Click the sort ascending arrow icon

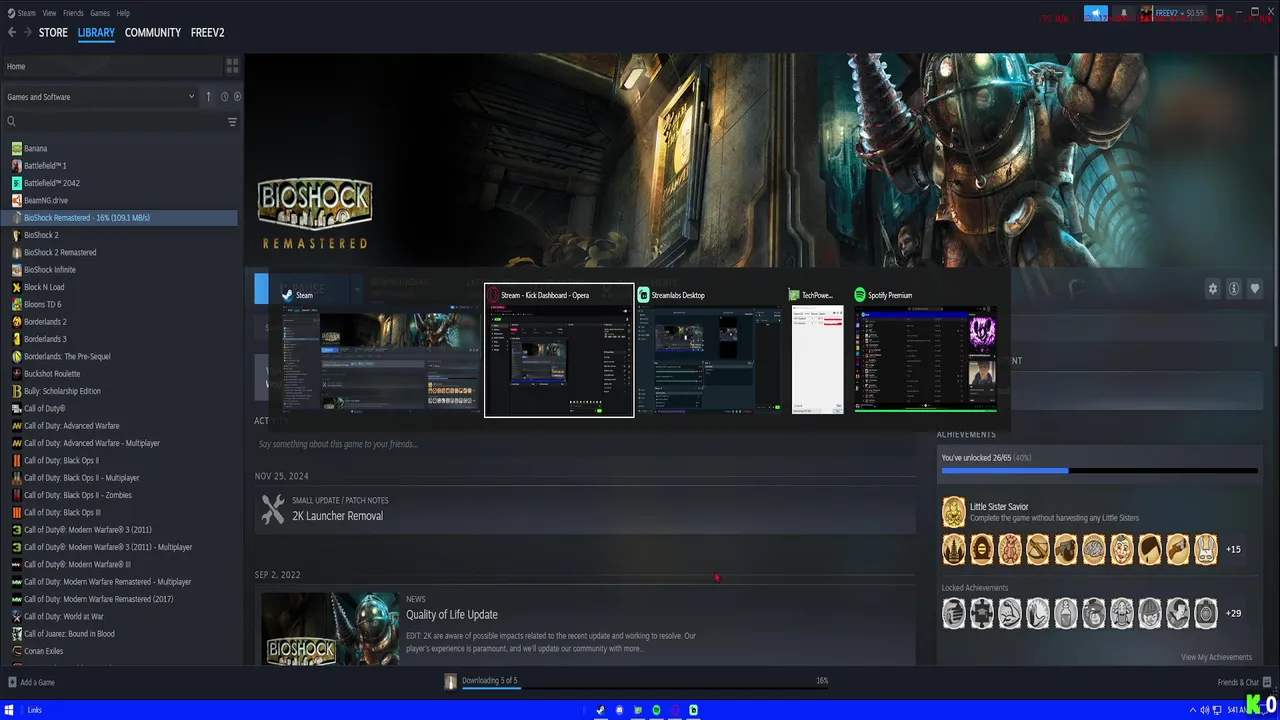[x=208, y=97]
